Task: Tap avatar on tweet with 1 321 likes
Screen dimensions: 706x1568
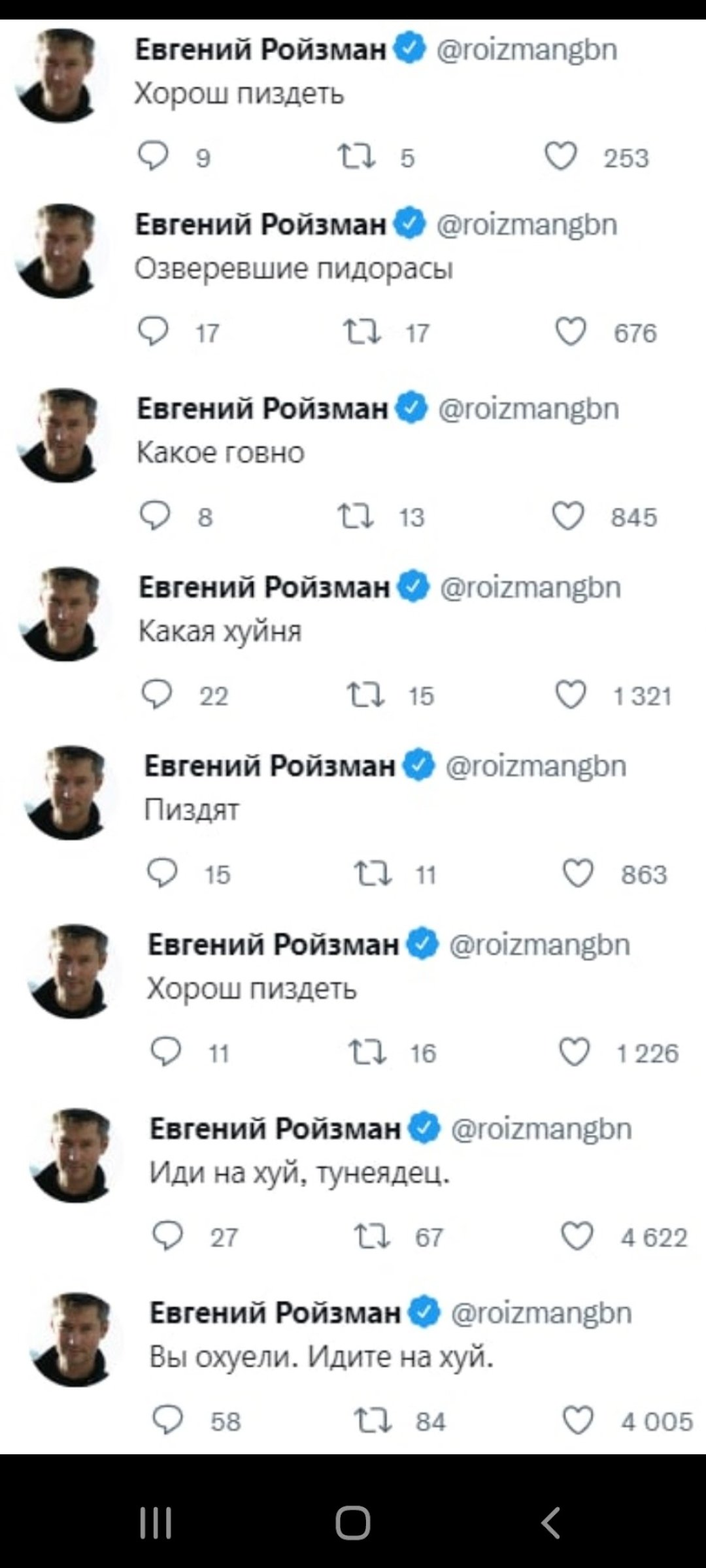Action: [x=64, y=613]
